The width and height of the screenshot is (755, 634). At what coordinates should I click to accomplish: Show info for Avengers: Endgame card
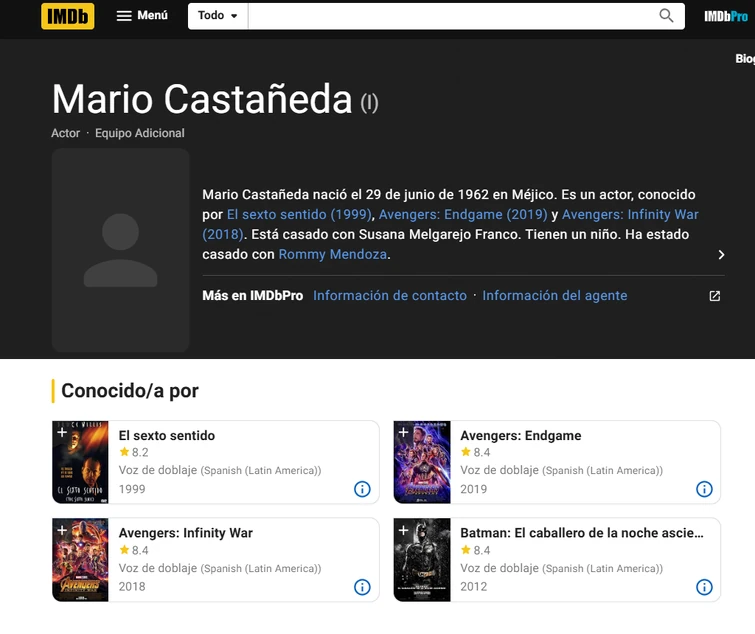[704, 489]
